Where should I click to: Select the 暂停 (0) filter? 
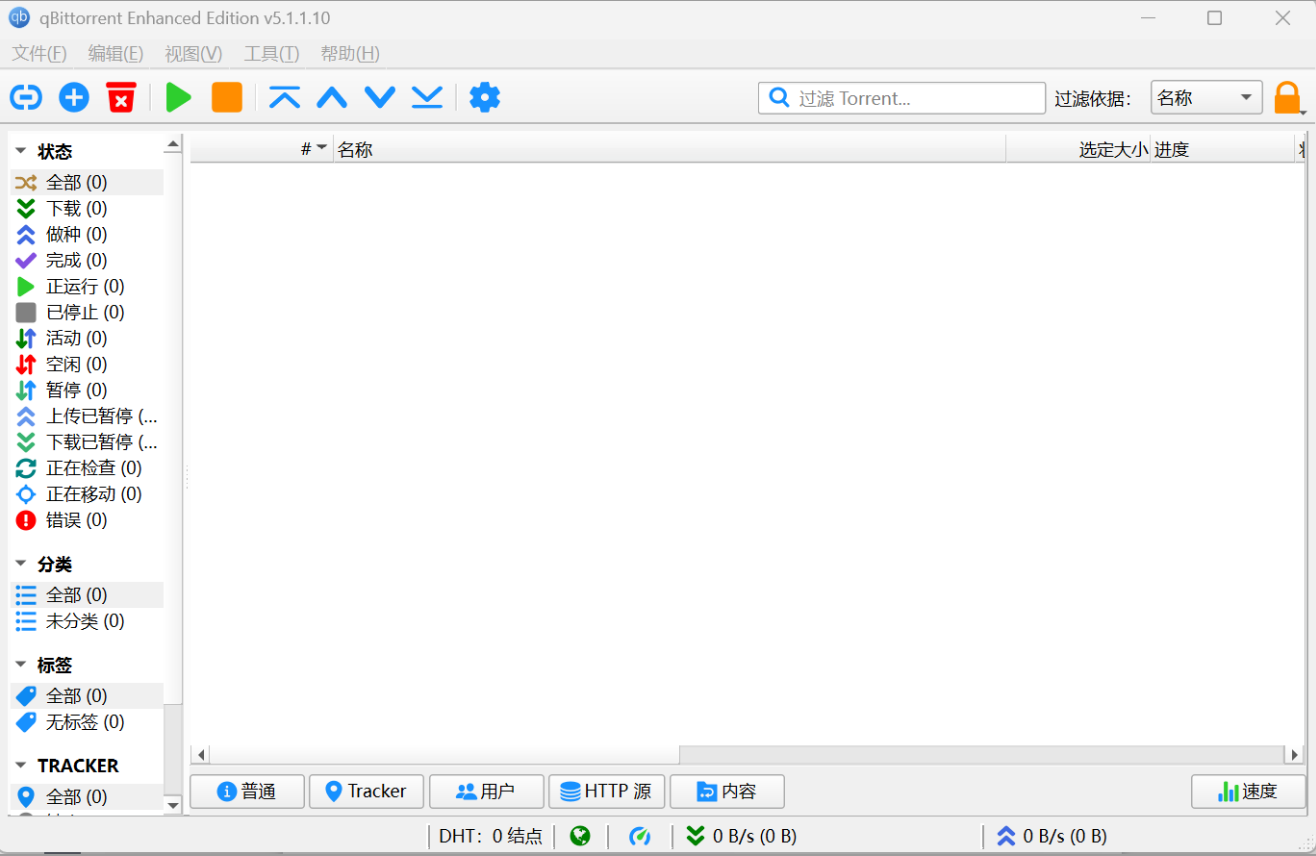click(87, 390)
